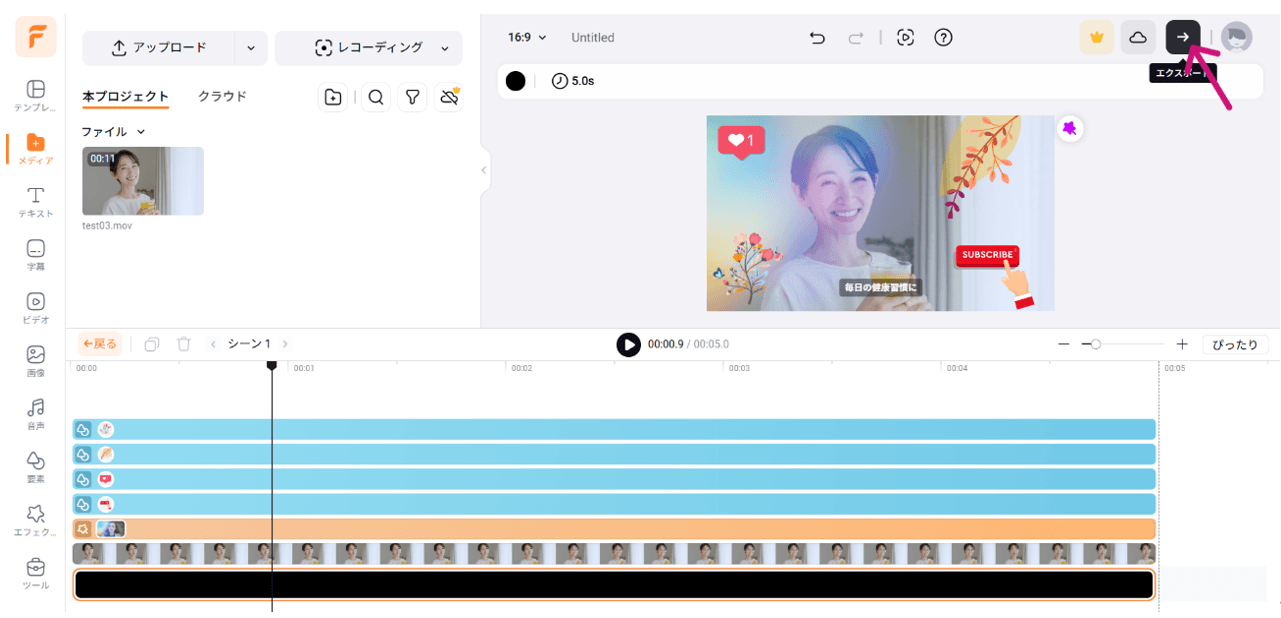This screenshot has width=1281, height=618.
Task: Search media files with magnifier icon
Action: (375, 97)
